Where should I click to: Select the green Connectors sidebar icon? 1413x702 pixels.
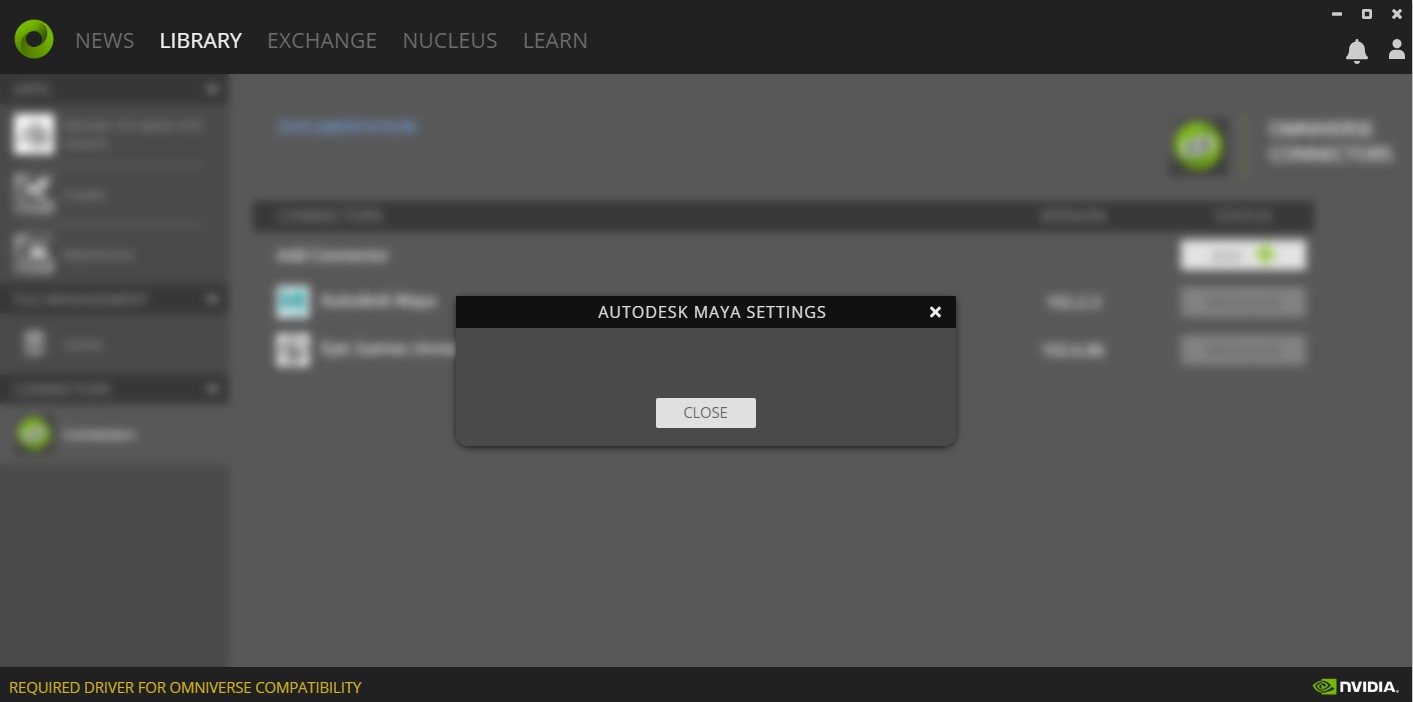click(x=34, y=434)
